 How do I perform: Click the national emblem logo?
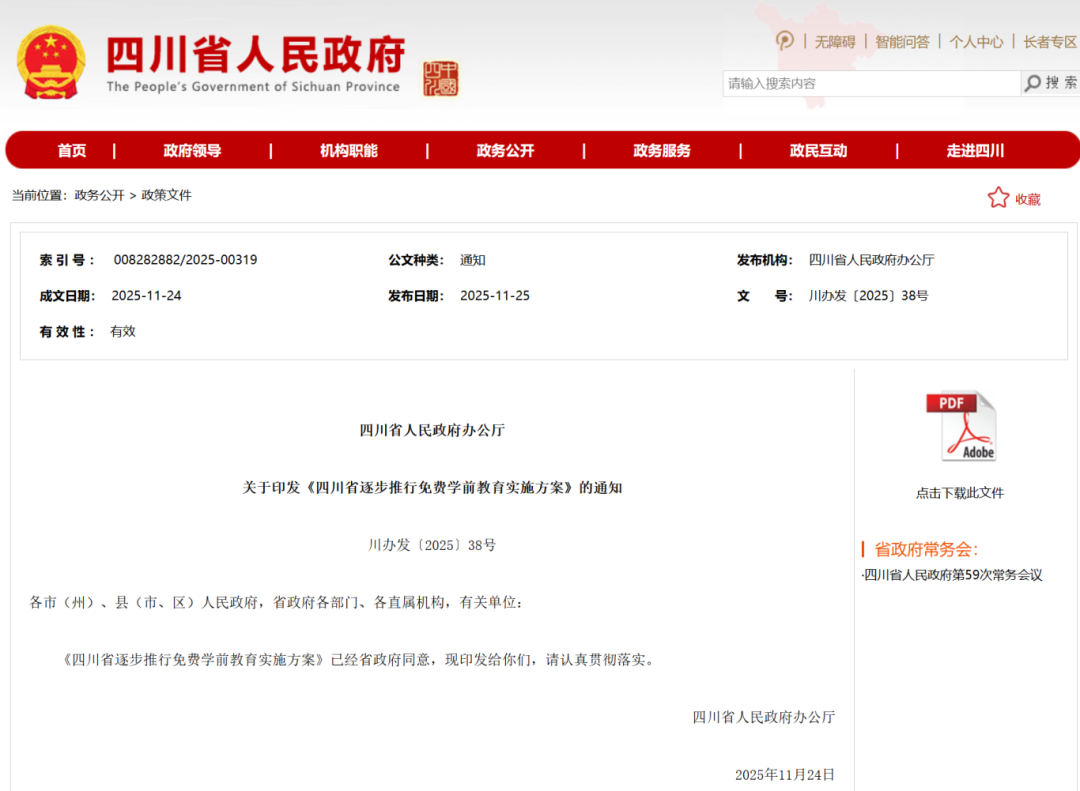(51, 63)
